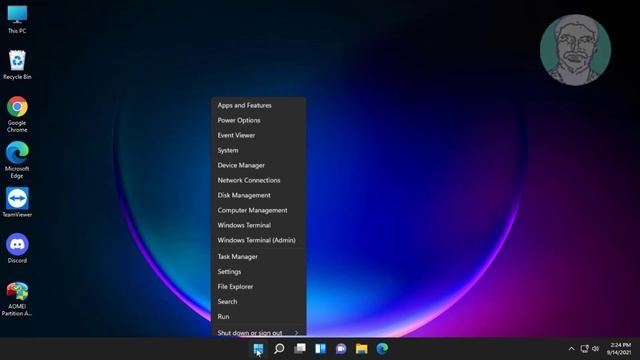The image size is (640, 360).
Task: Select Power Options menu entry
Action: tap(258, 120)
